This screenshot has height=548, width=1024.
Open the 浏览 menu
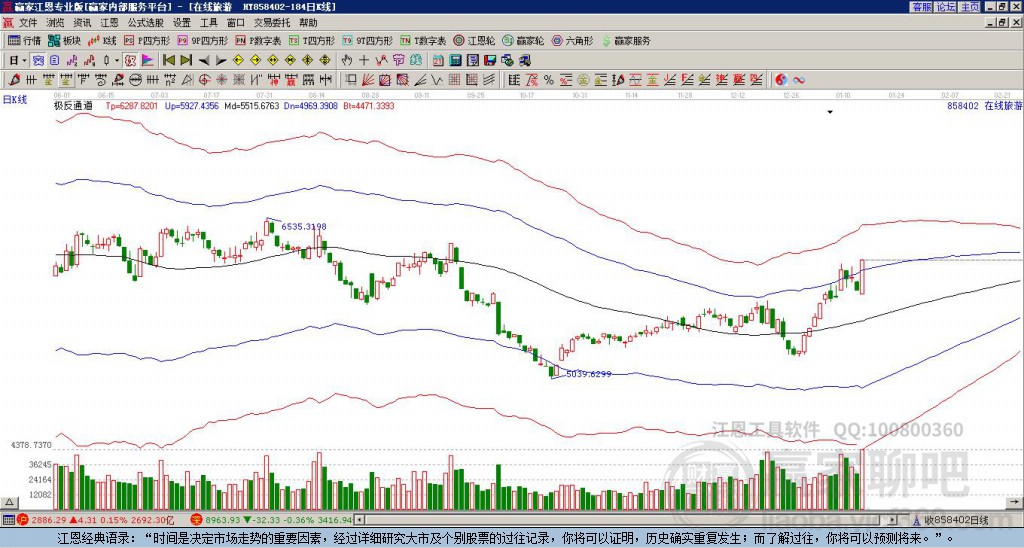pyautogui.click(x=56, y=23)
